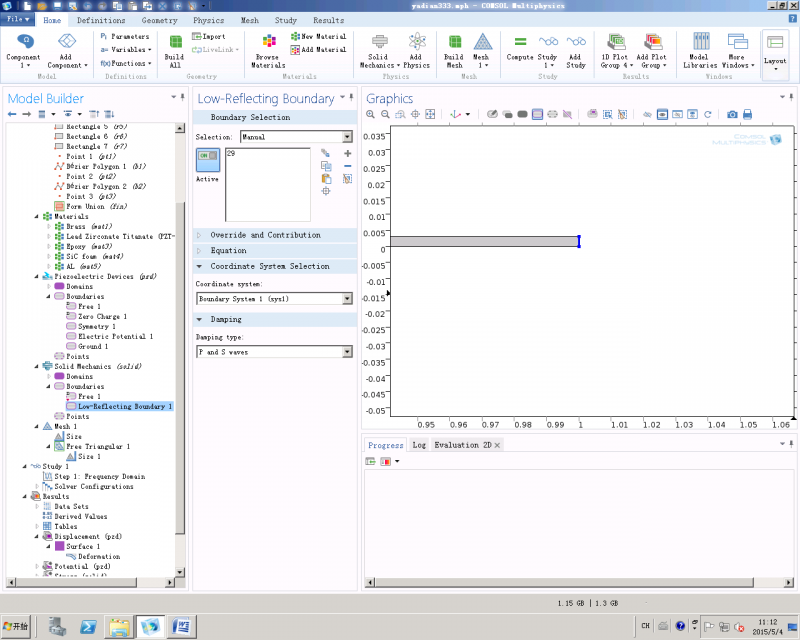Click Build All geometry icon
This screenshot has width=800, height=640.
pos(176,48)
